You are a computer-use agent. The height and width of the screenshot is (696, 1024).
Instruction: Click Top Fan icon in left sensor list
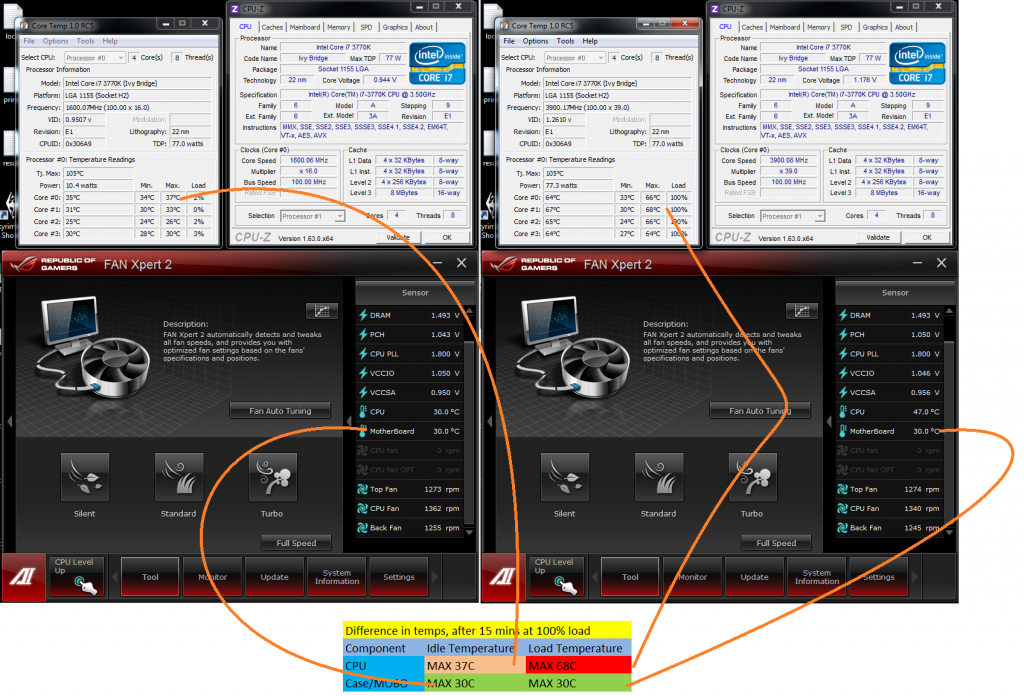click(x=363, y=489)
